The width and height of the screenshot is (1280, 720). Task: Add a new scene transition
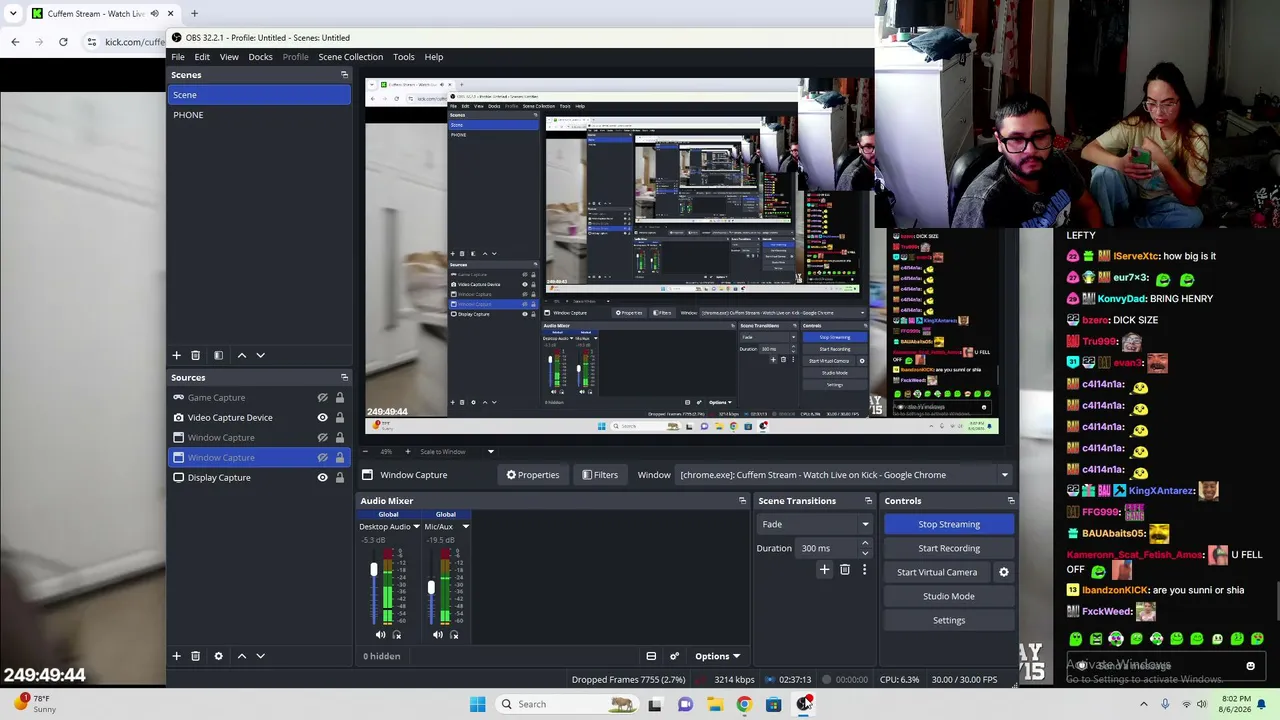[x=824, y=570]
